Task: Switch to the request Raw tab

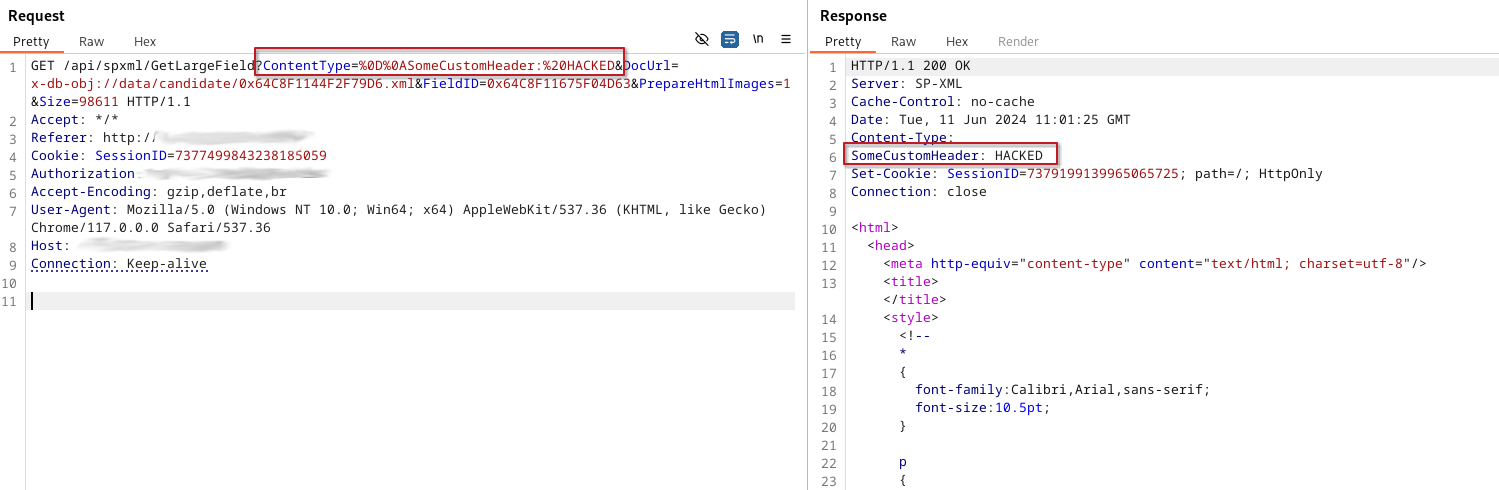Action: coord(92,41)
